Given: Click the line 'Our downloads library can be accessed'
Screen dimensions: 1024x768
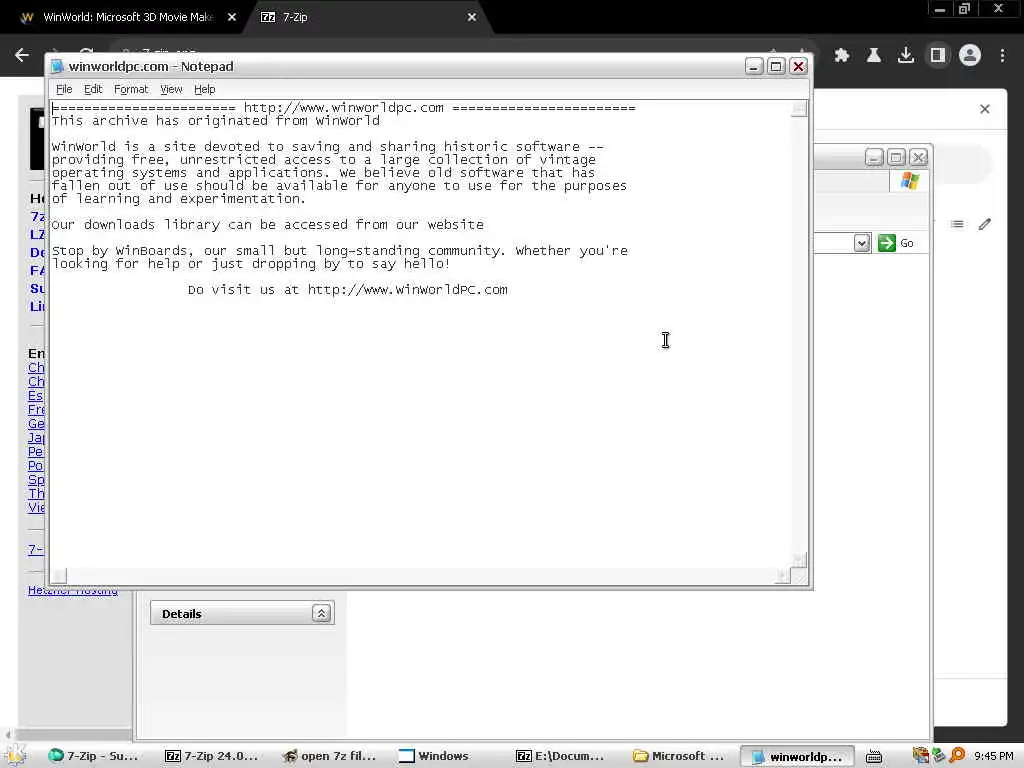Looking at the screenshot, I should pos(268,225).
